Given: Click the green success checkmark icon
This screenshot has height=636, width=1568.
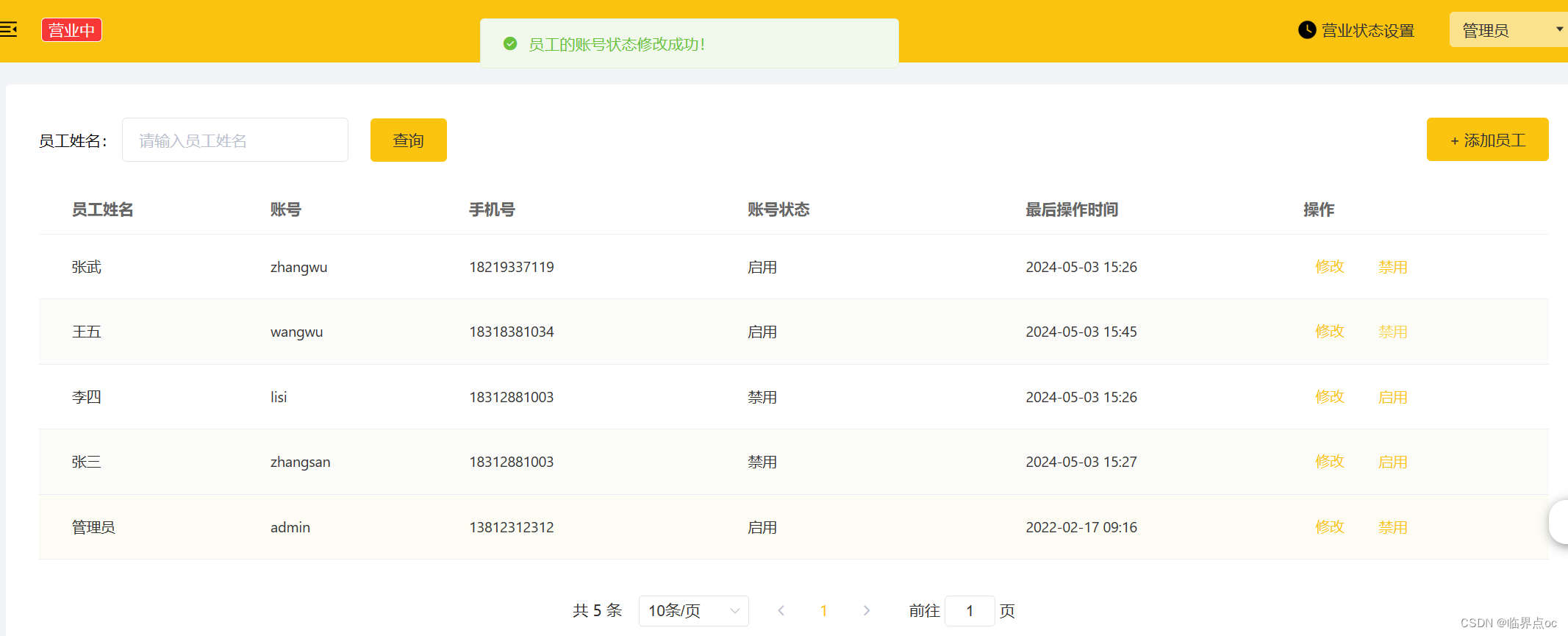Looking at the screenshot, I should [510, 44].
